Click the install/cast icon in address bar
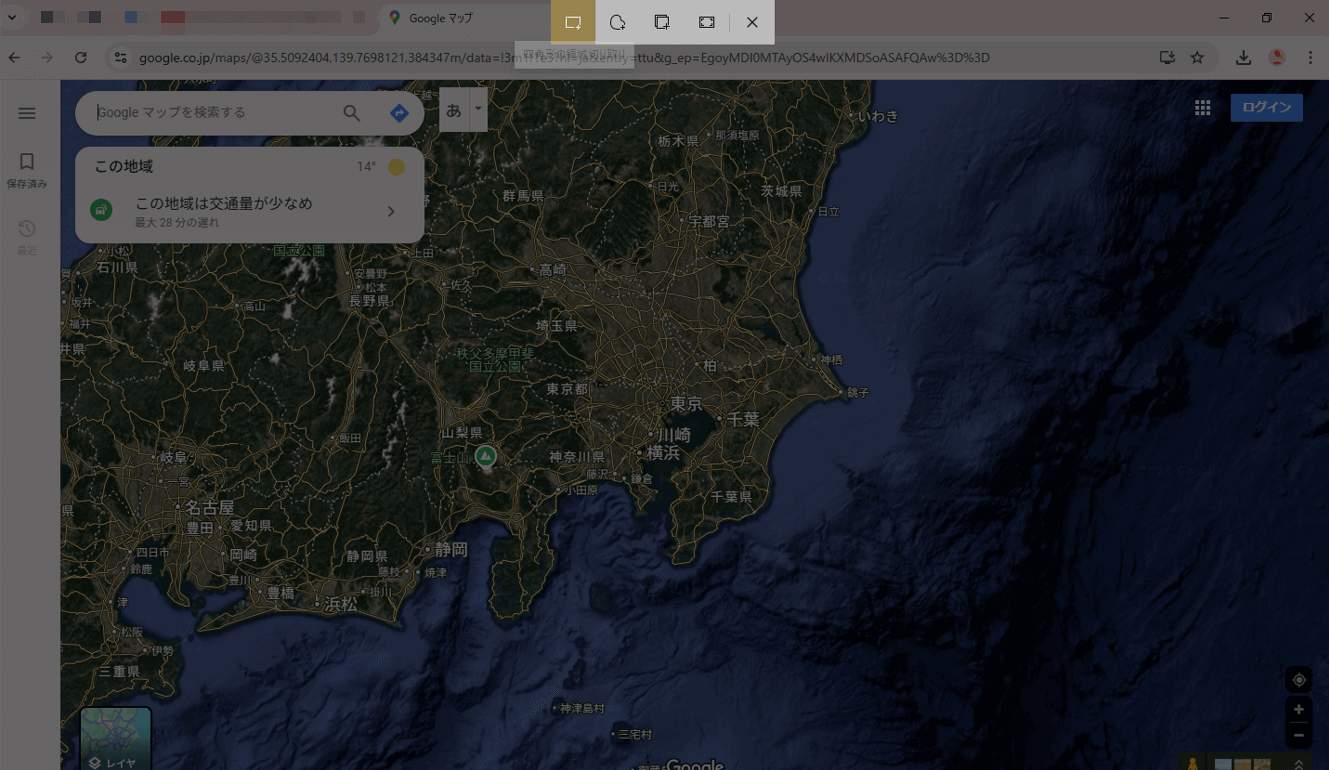The width and height of the screenshot is (1329, 770). pos(1167,58)
